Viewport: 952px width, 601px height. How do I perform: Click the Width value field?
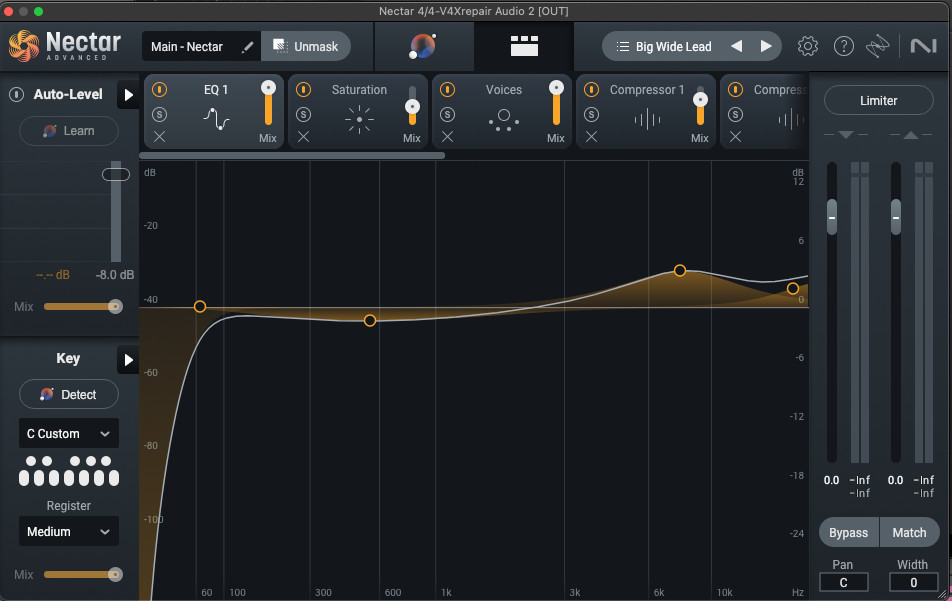(x=913, y=582)
